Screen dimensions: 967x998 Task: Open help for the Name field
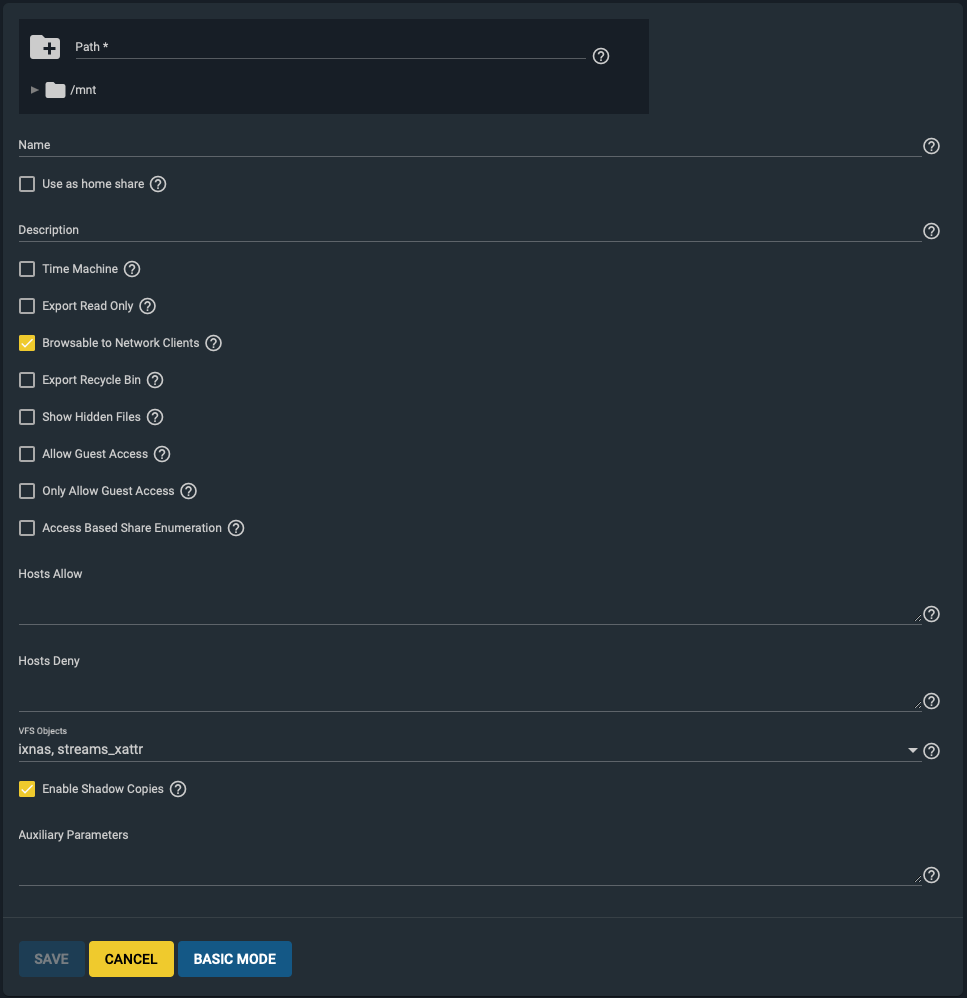point(931,146)
